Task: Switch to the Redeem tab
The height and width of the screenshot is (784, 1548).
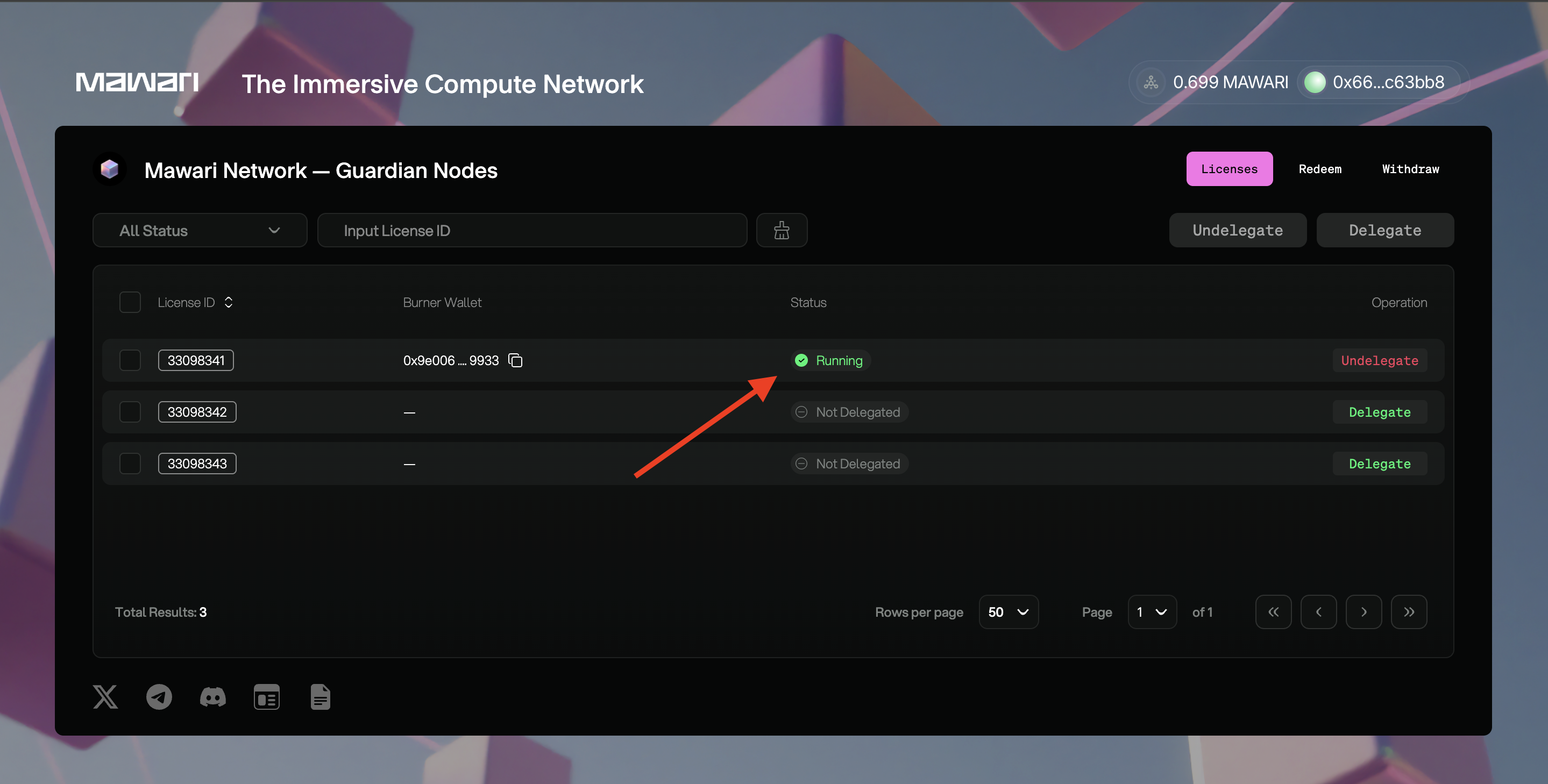Action: click(1319, 169)
